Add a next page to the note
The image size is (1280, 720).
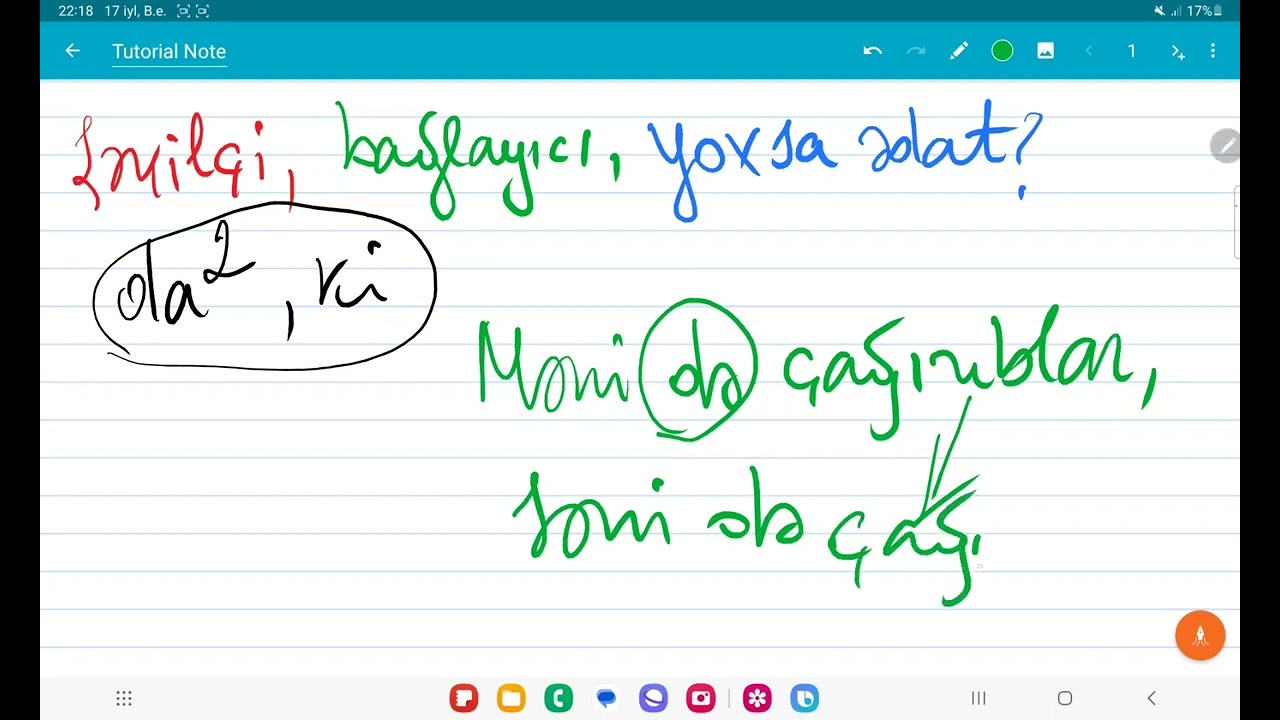point(1177,51)
